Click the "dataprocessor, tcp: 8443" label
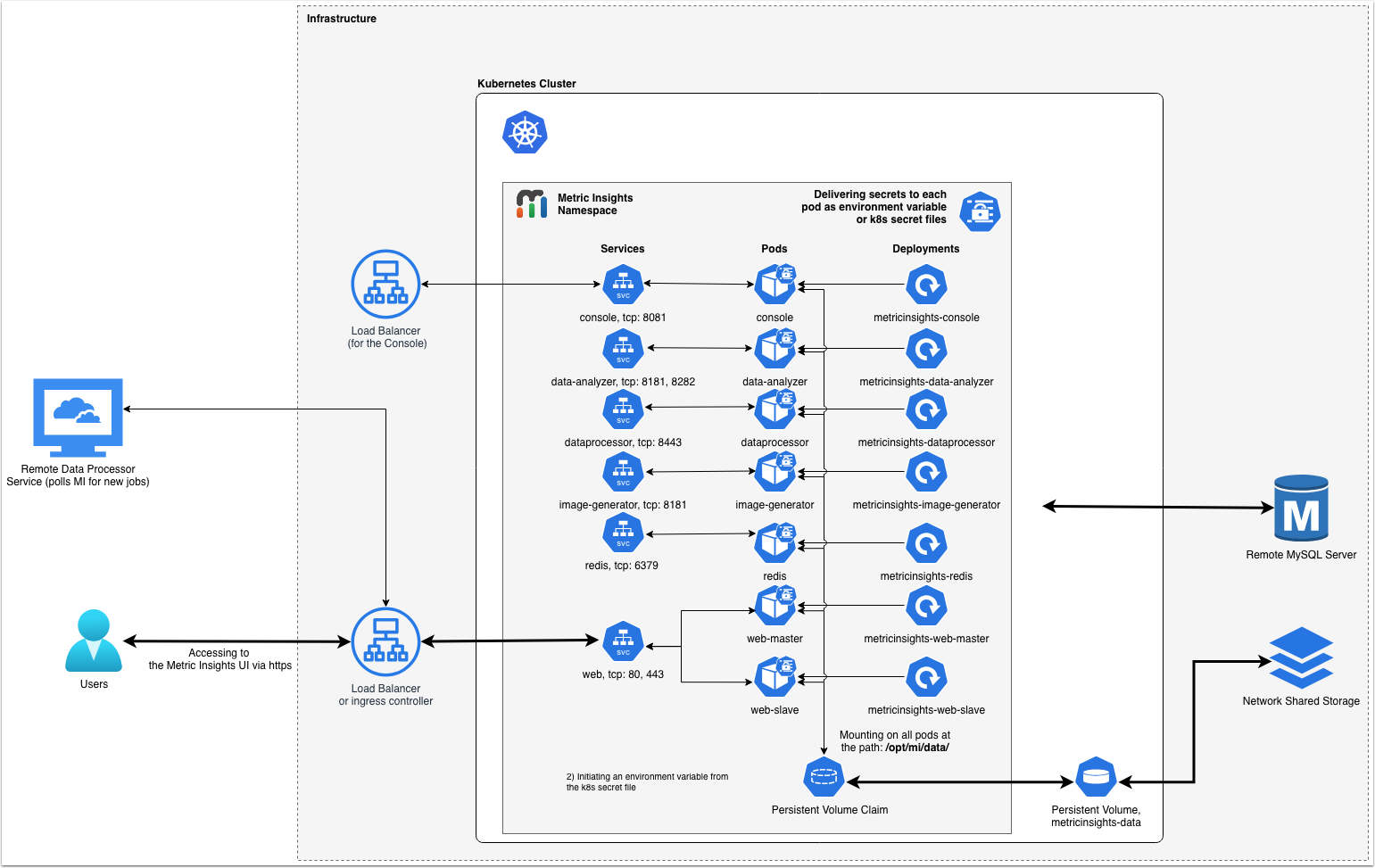This screenshot has width=1375, height=868. (623, 442)
